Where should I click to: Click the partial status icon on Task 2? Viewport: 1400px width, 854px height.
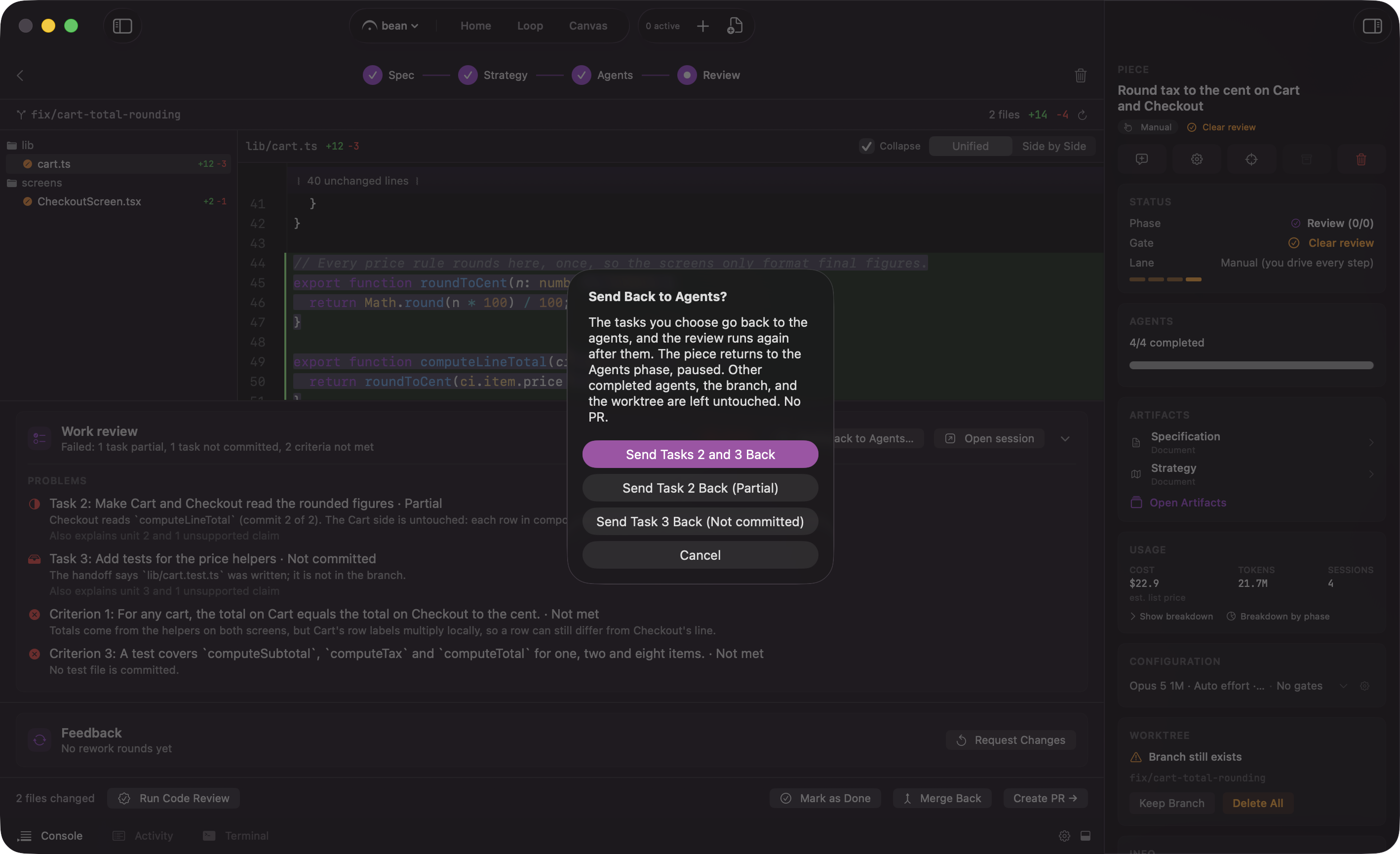pyautogui.click(x=35, y=504)
